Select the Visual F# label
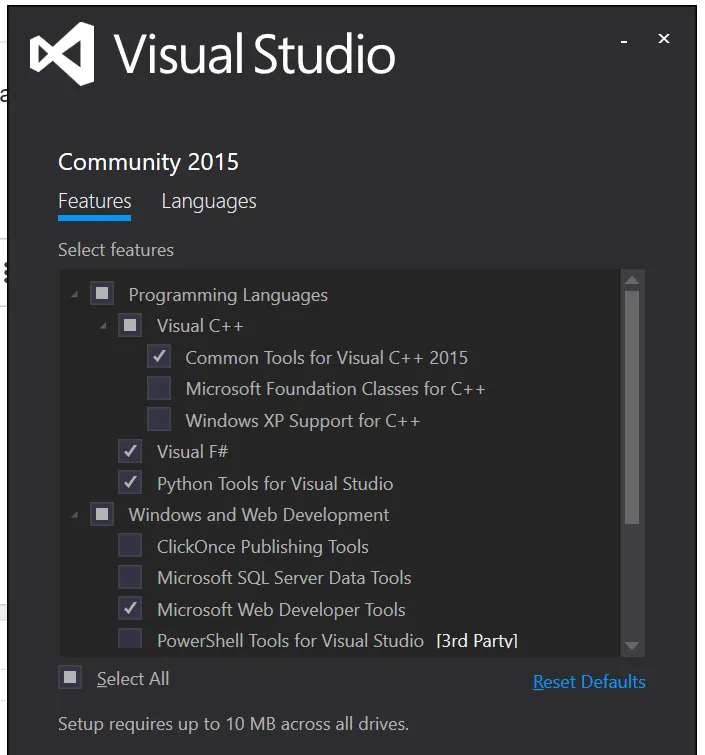705x755 pixels. pos(192,452)
